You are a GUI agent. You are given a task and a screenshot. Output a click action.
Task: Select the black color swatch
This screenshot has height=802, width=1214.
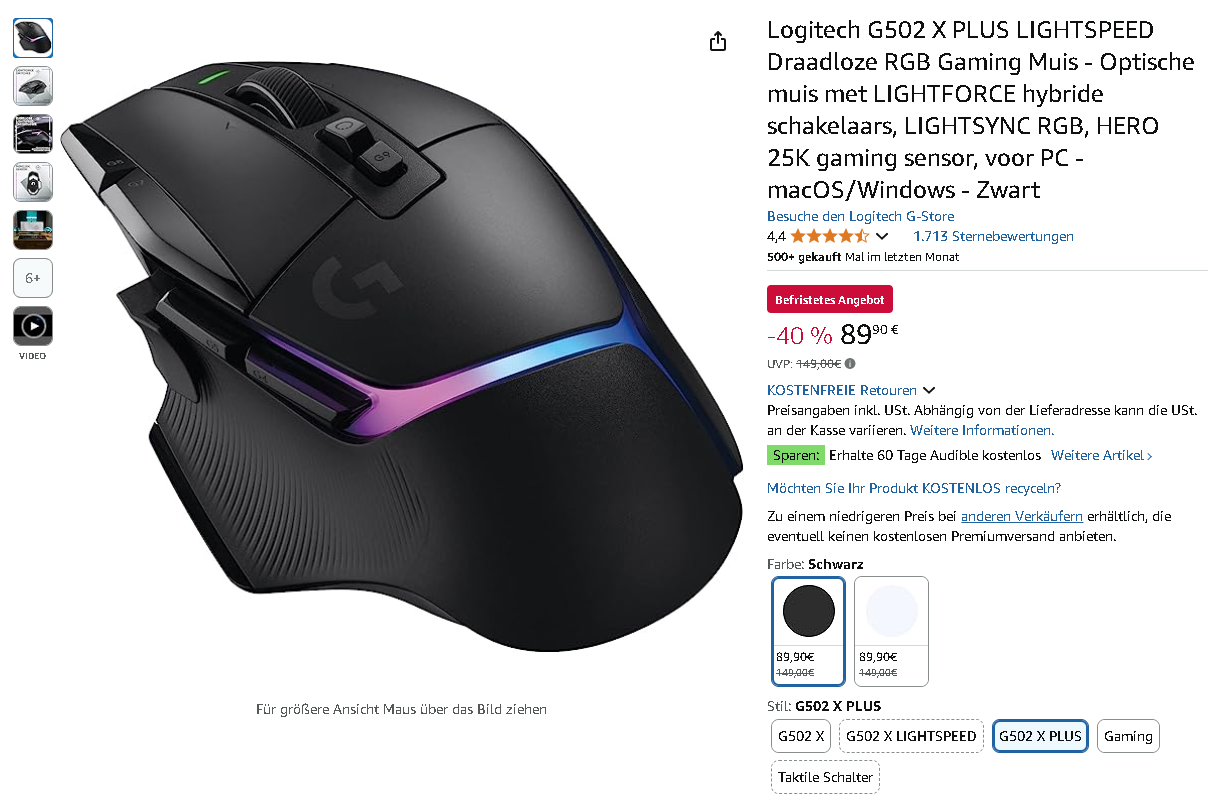point(809,631)
